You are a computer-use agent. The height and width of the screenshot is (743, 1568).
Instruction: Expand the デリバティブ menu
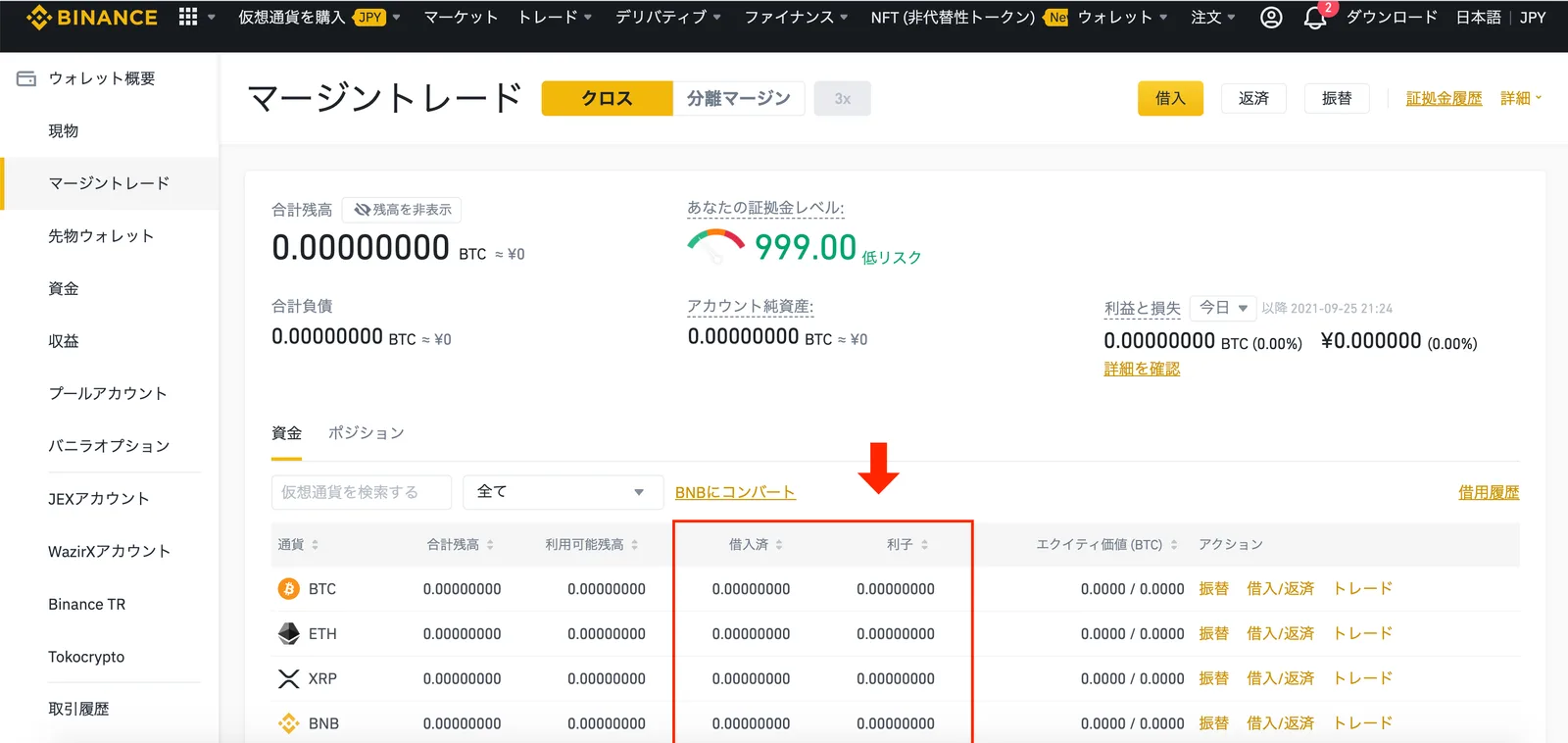[668, 18]
